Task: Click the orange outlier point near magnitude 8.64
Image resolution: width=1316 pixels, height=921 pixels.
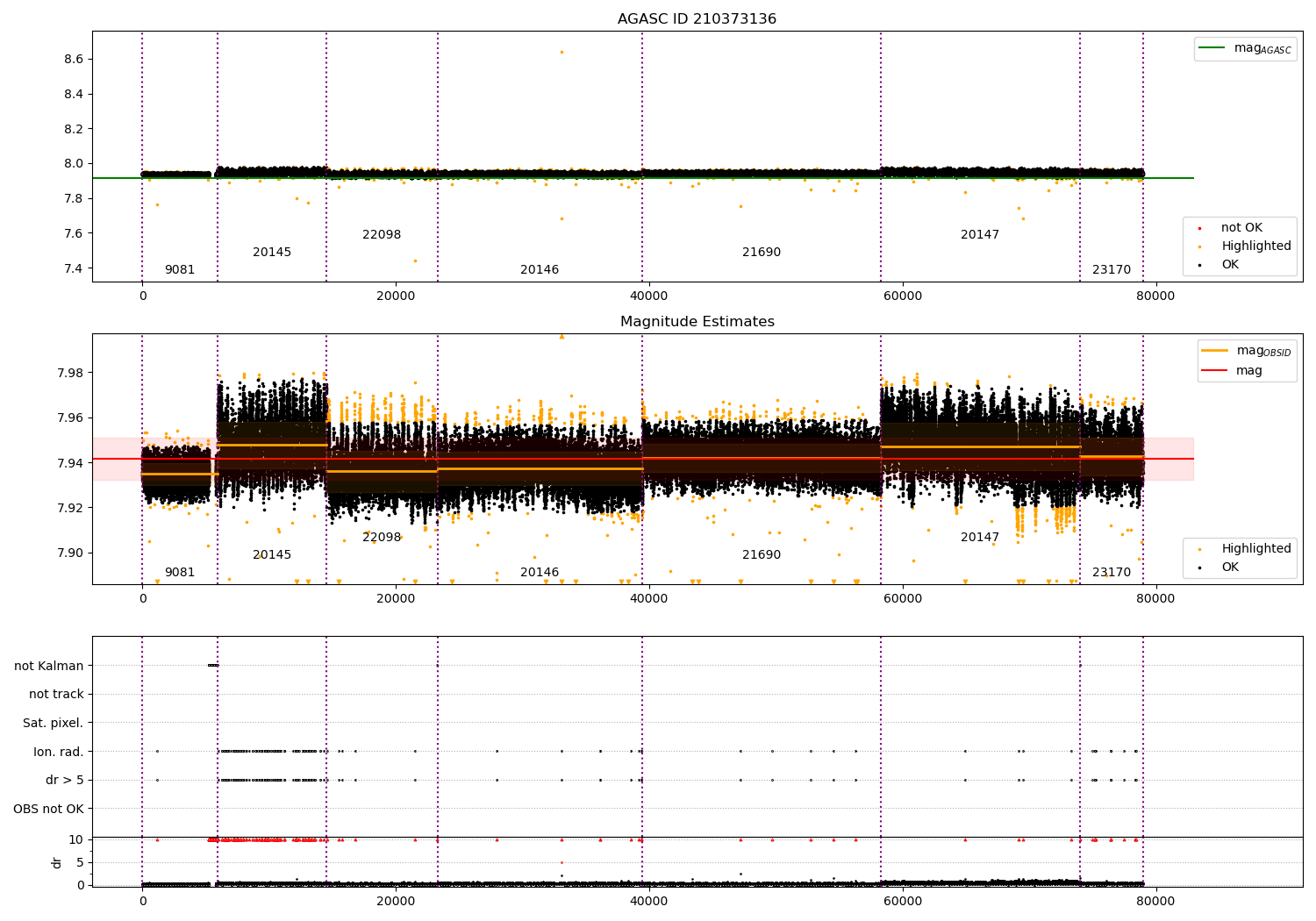Action: click(x=561, y=52)
